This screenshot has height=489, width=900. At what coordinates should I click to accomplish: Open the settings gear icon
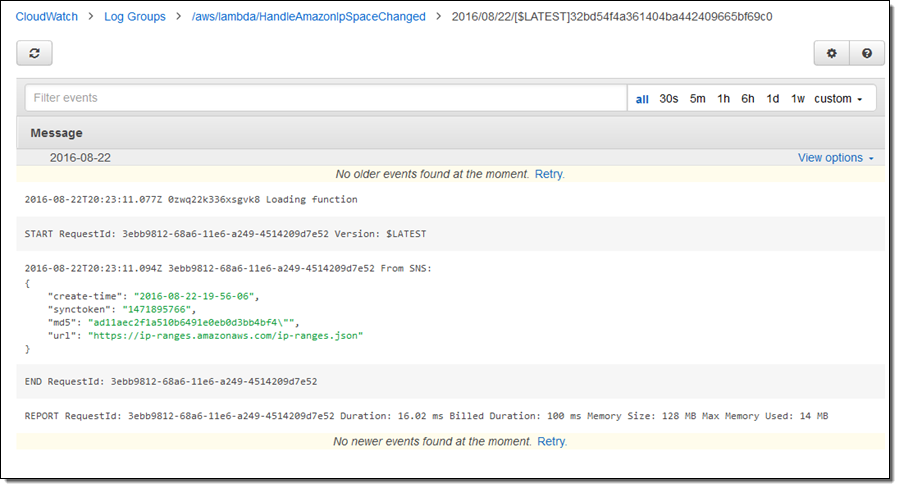click(x=831, y=54)
